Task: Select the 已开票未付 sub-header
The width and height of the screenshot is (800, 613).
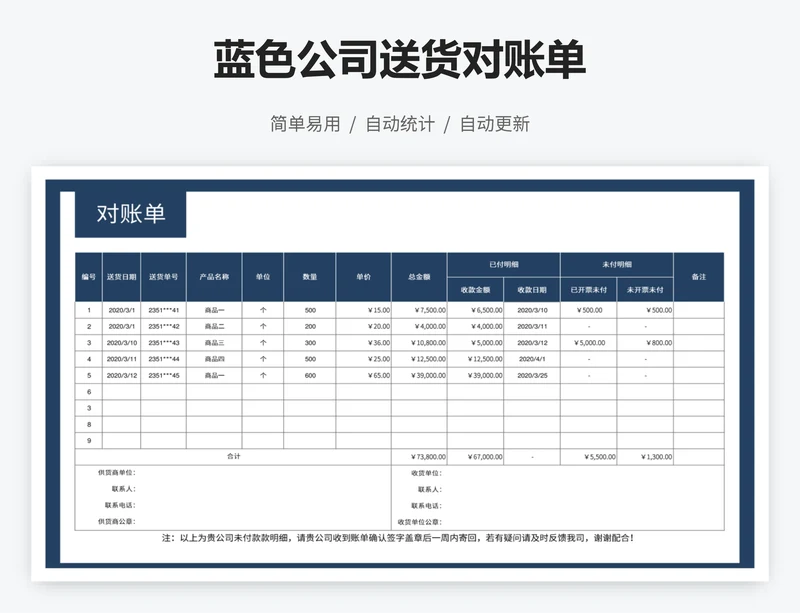Action: pyautogui.click(x=589, y=290)
